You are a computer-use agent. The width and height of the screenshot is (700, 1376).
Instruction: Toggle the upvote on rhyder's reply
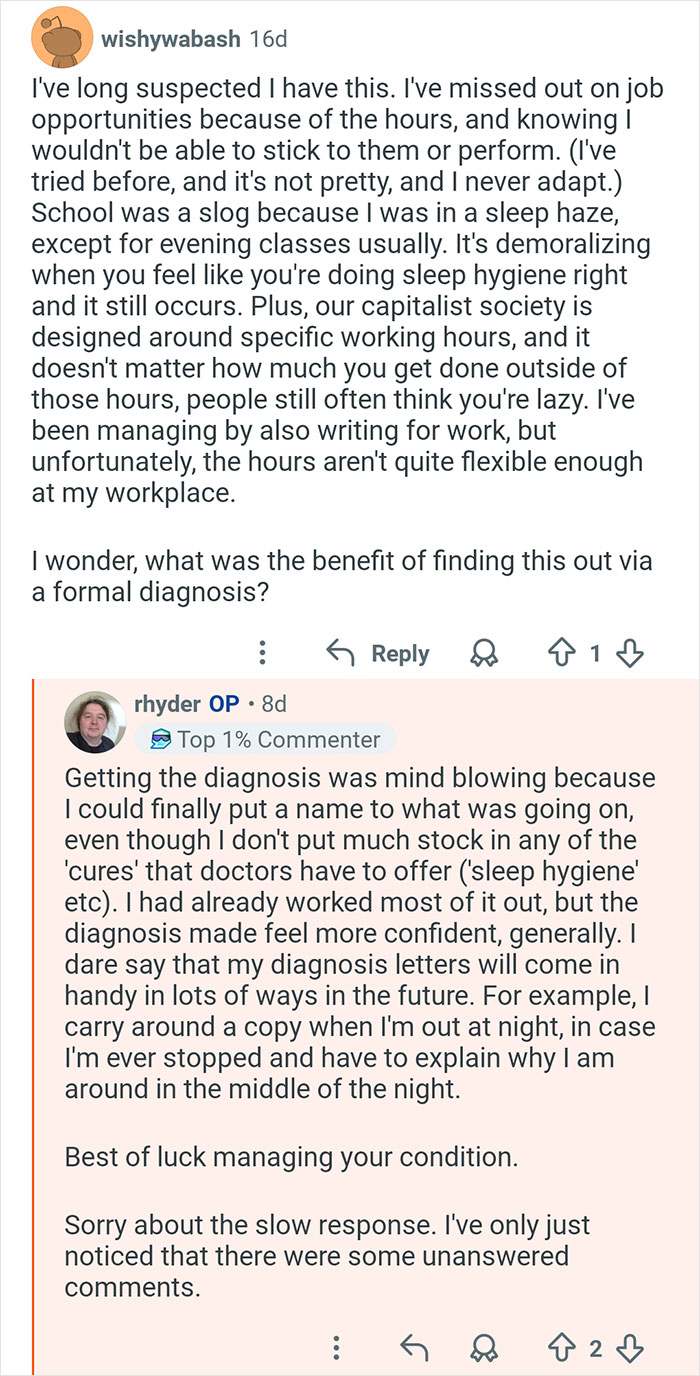coord(562,1349)
